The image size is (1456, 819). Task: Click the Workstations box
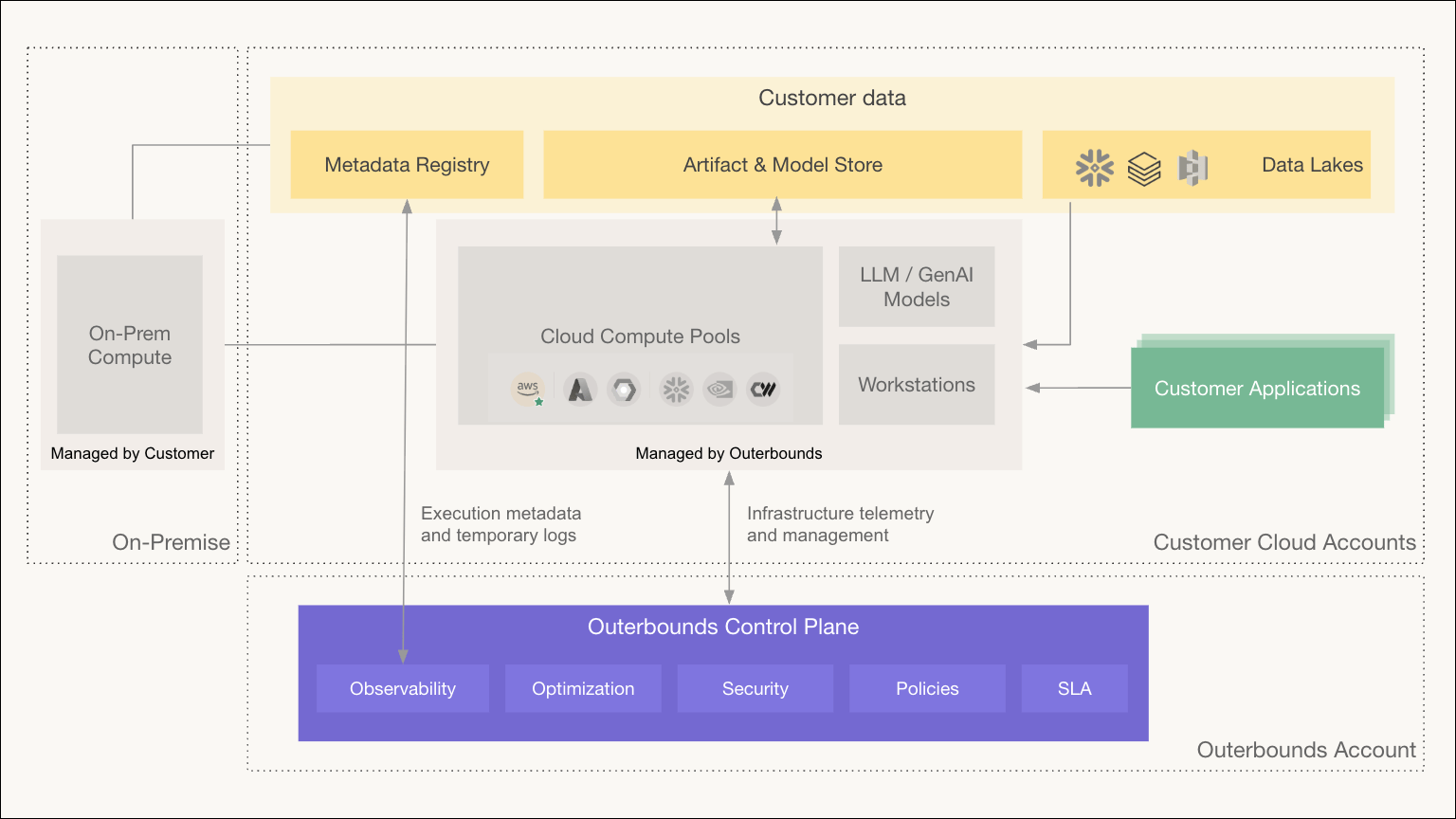click(x=917, y=385)
